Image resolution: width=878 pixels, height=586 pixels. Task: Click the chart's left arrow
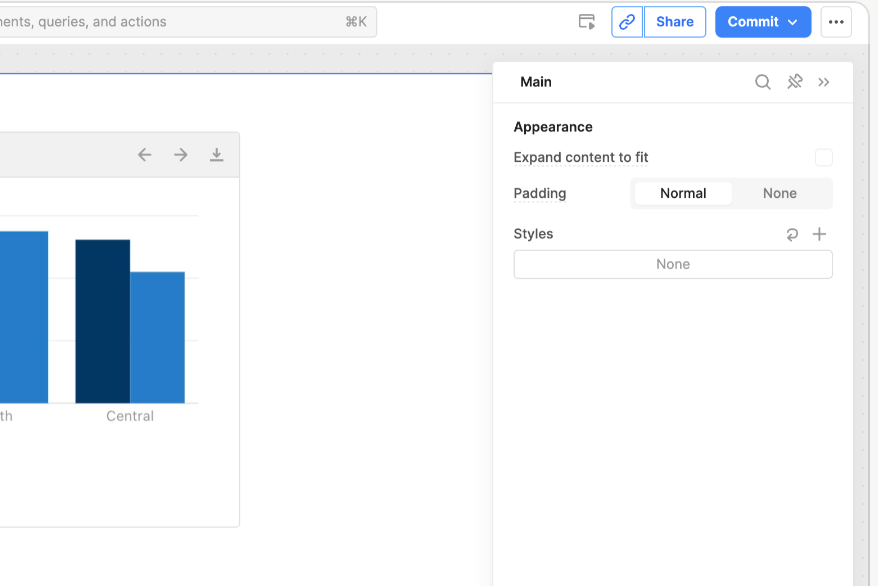tap(145, 155)
